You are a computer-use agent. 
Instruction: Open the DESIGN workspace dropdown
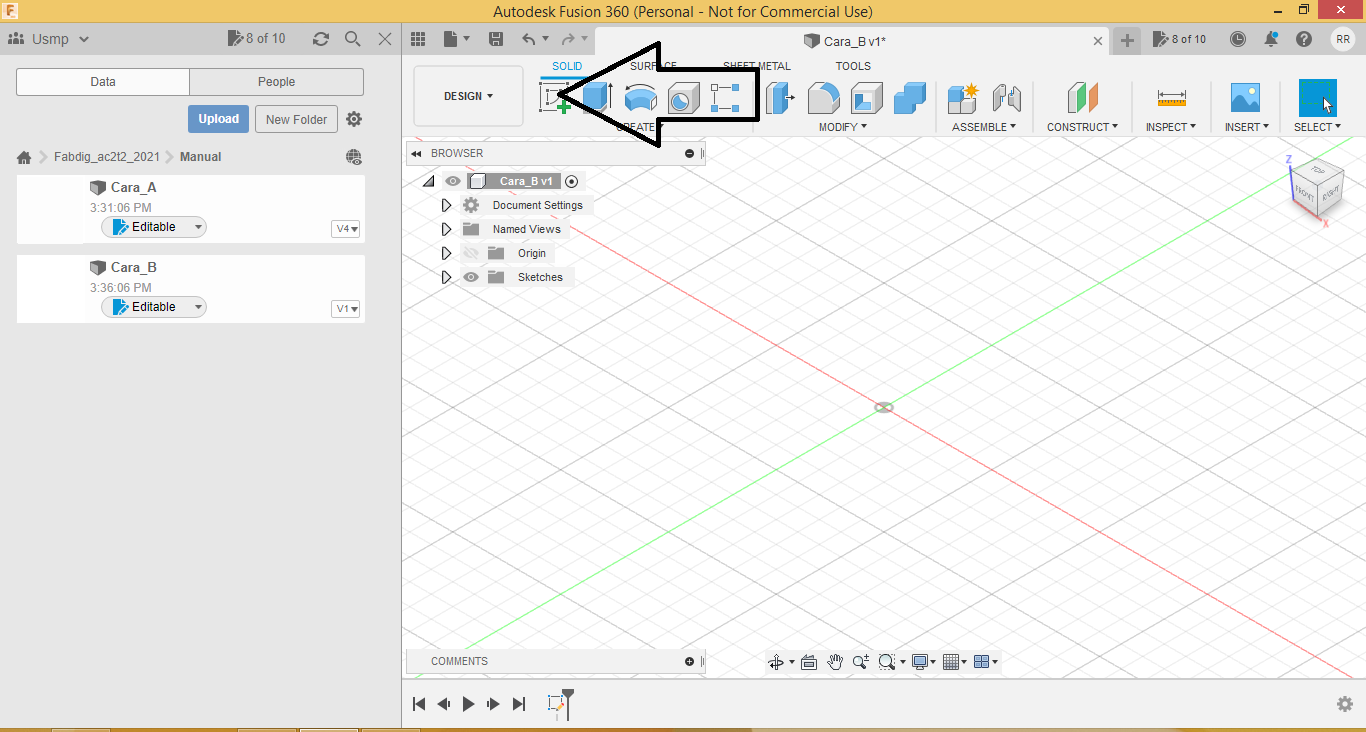(468, 96)
